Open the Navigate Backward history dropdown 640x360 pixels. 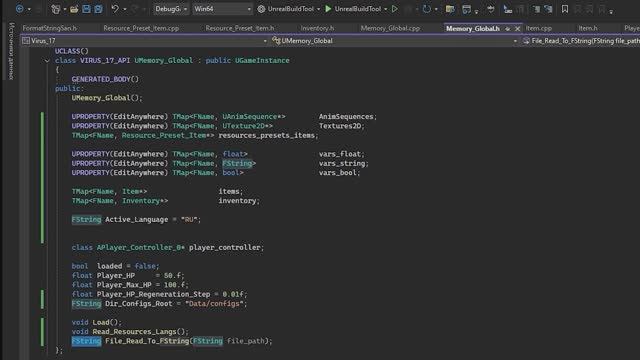tap(29, 9)
